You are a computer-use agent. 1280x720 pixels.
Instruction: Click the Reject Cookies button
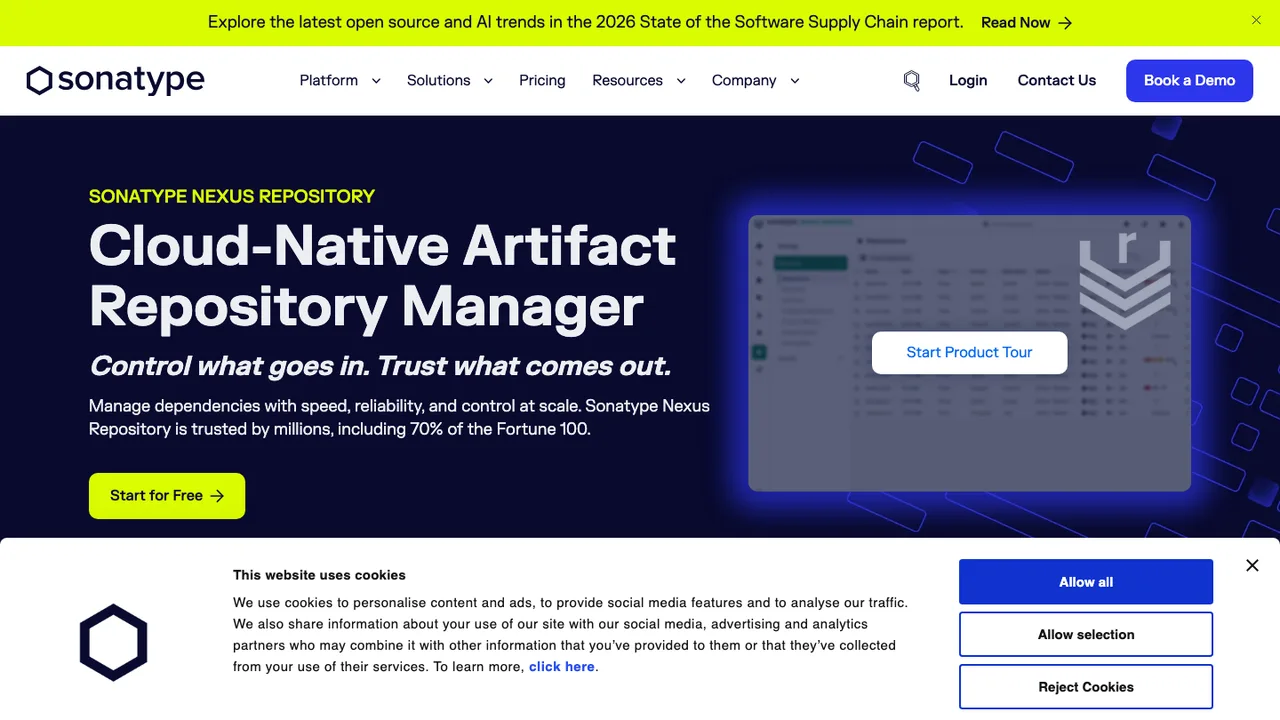point(1086,687)
